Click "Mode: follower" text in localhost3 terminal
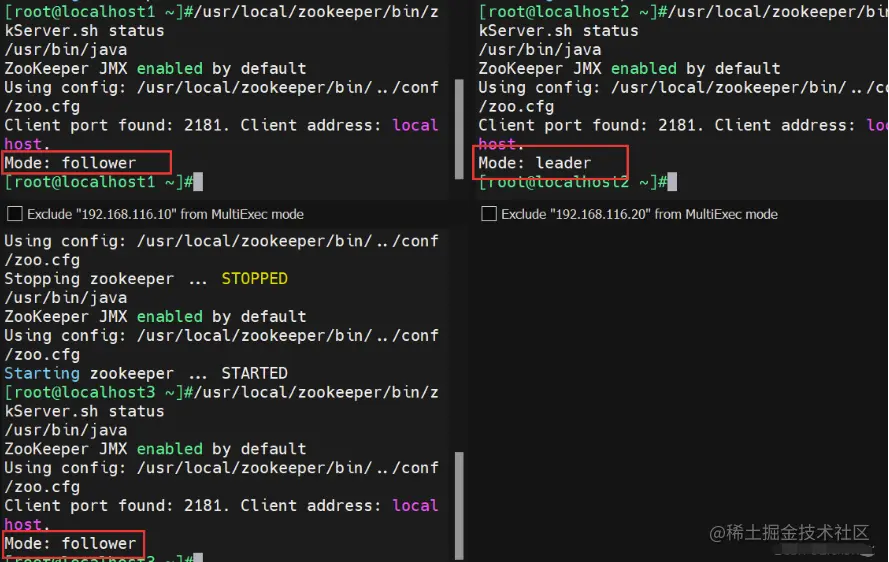The height and width of the screenshot is (562, 889). (x=70, y=544)
